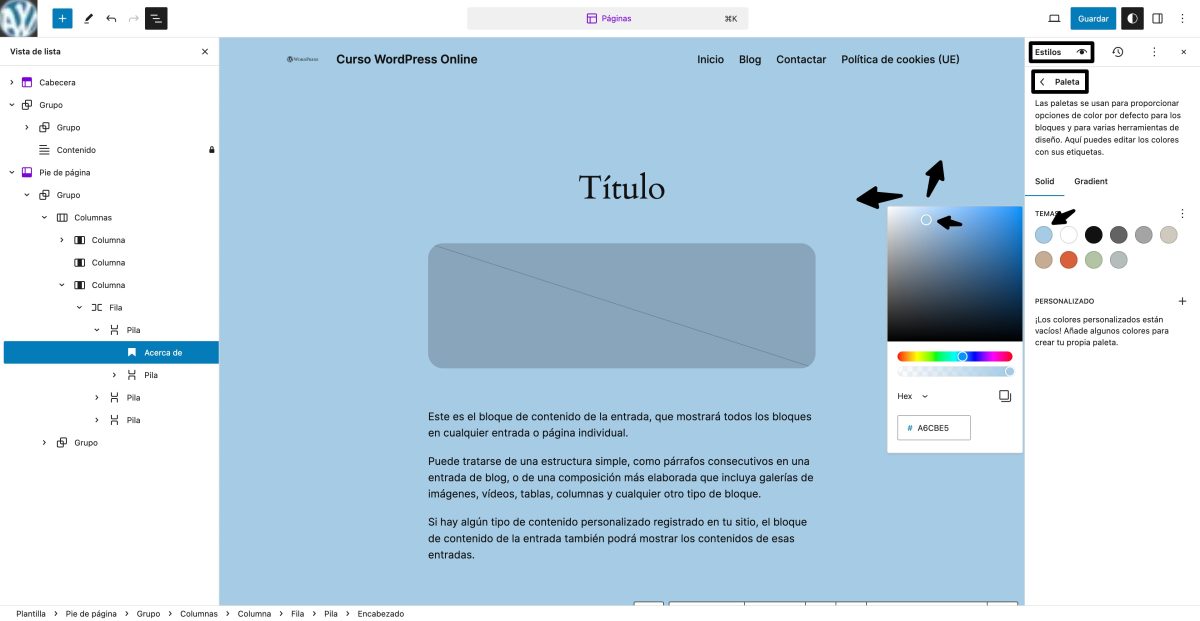Viewport: 1200px width, 621px height.
Task: Switch to the Gradient tab
Action: coord(1090,181)
